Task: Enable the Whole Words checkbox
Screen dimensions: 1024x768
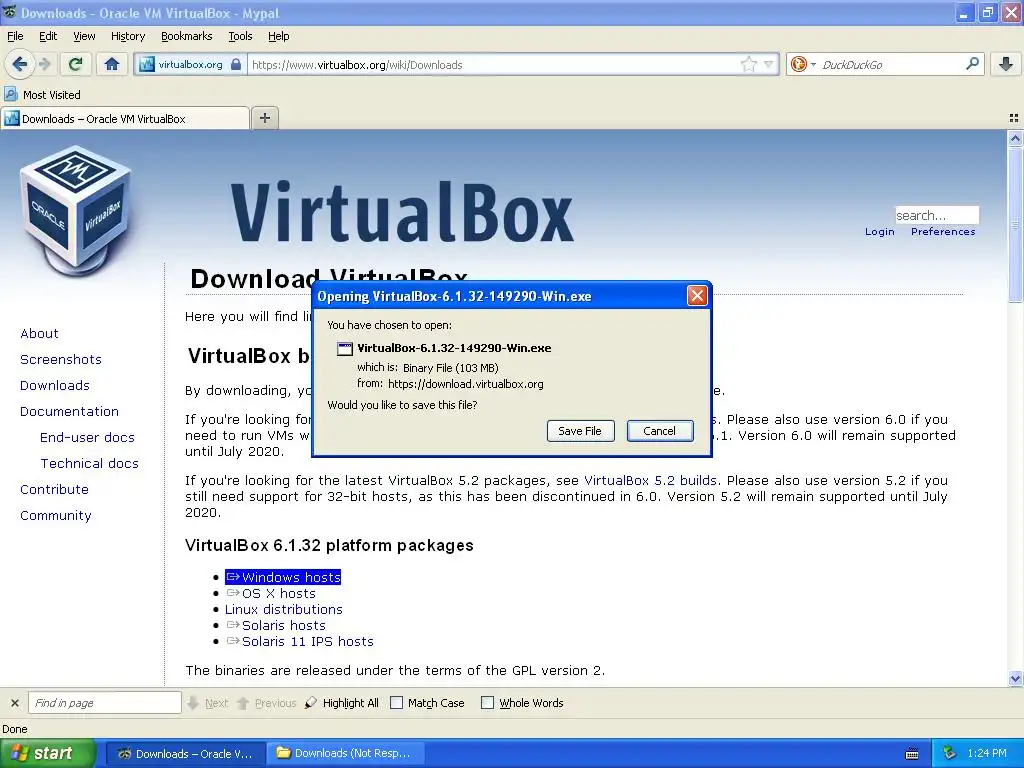Action: (487, 703)
